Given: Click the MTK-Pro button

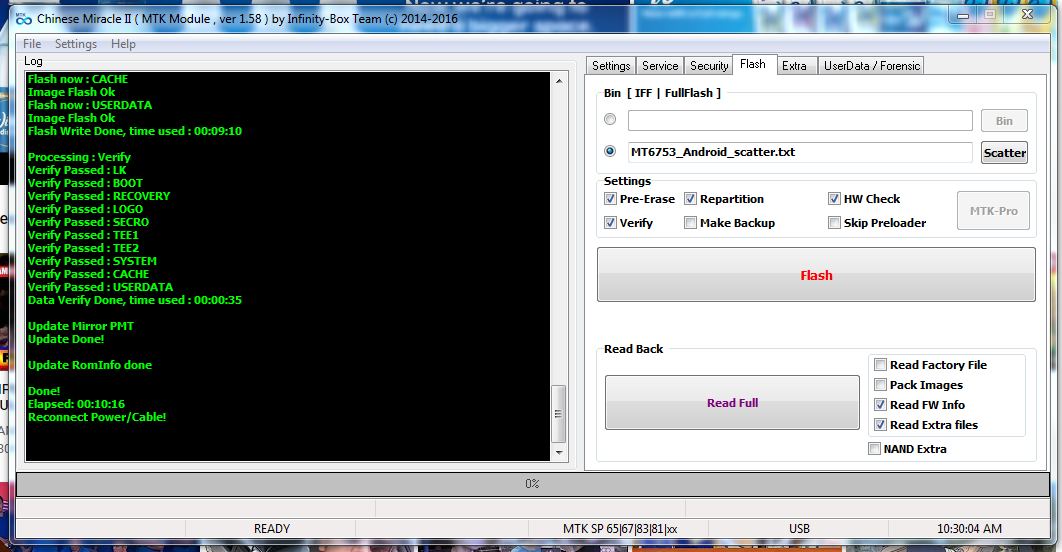Looking at the screenshot, I should (x=993, y=211).
